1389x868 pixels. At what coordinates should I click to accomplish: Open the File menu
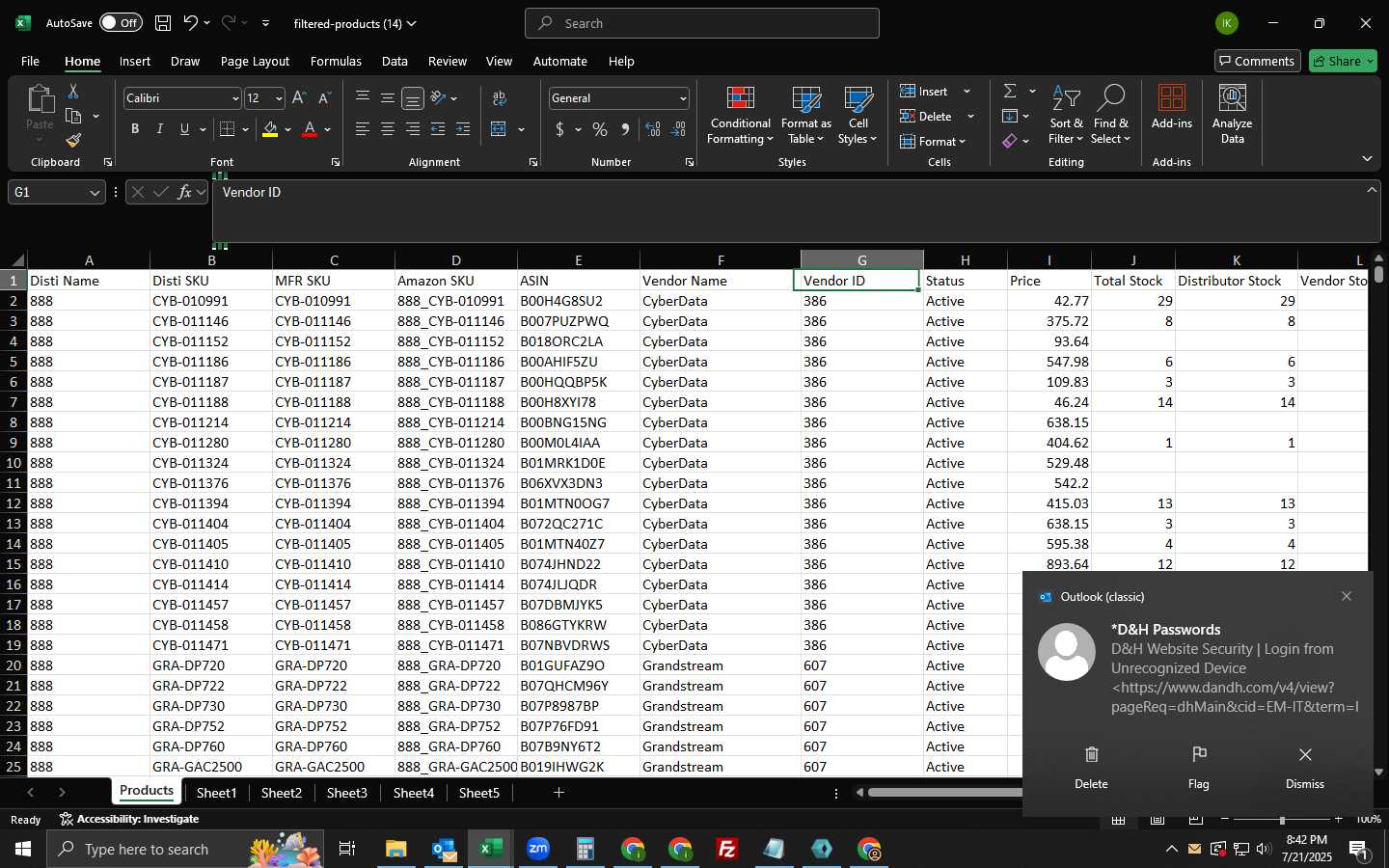click(x=30, y=61)
